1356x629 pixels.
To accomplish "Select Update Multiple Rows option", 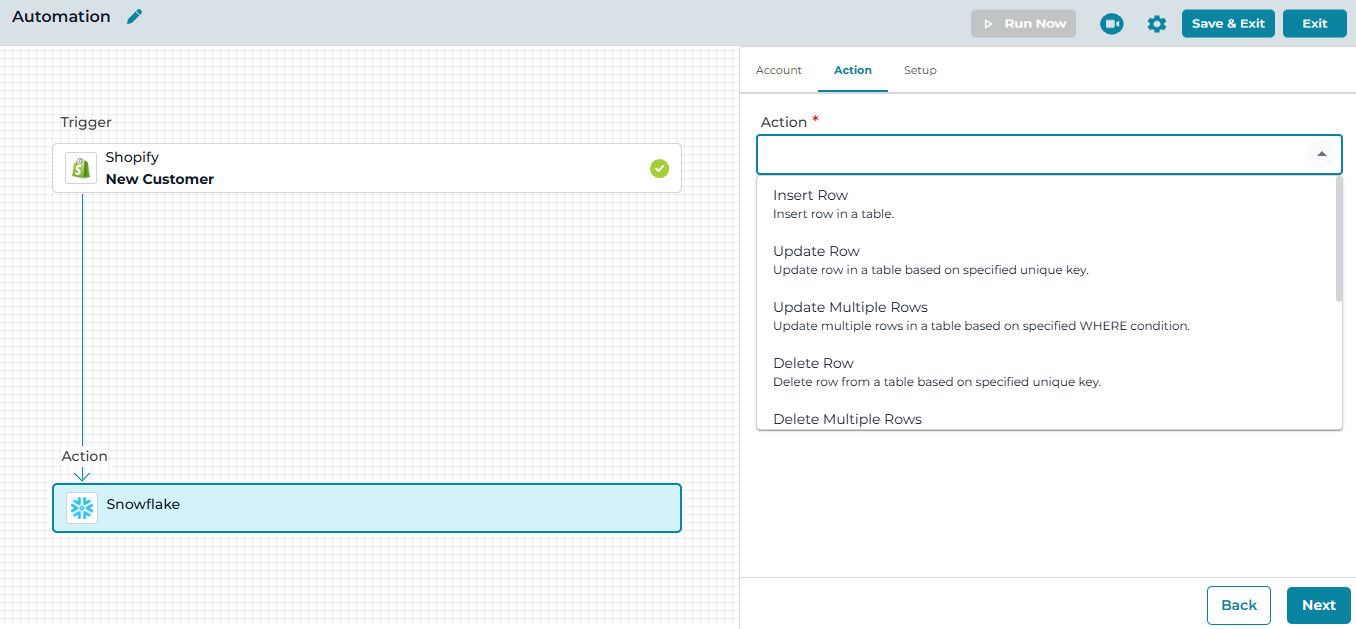I will pos(1046,315).
